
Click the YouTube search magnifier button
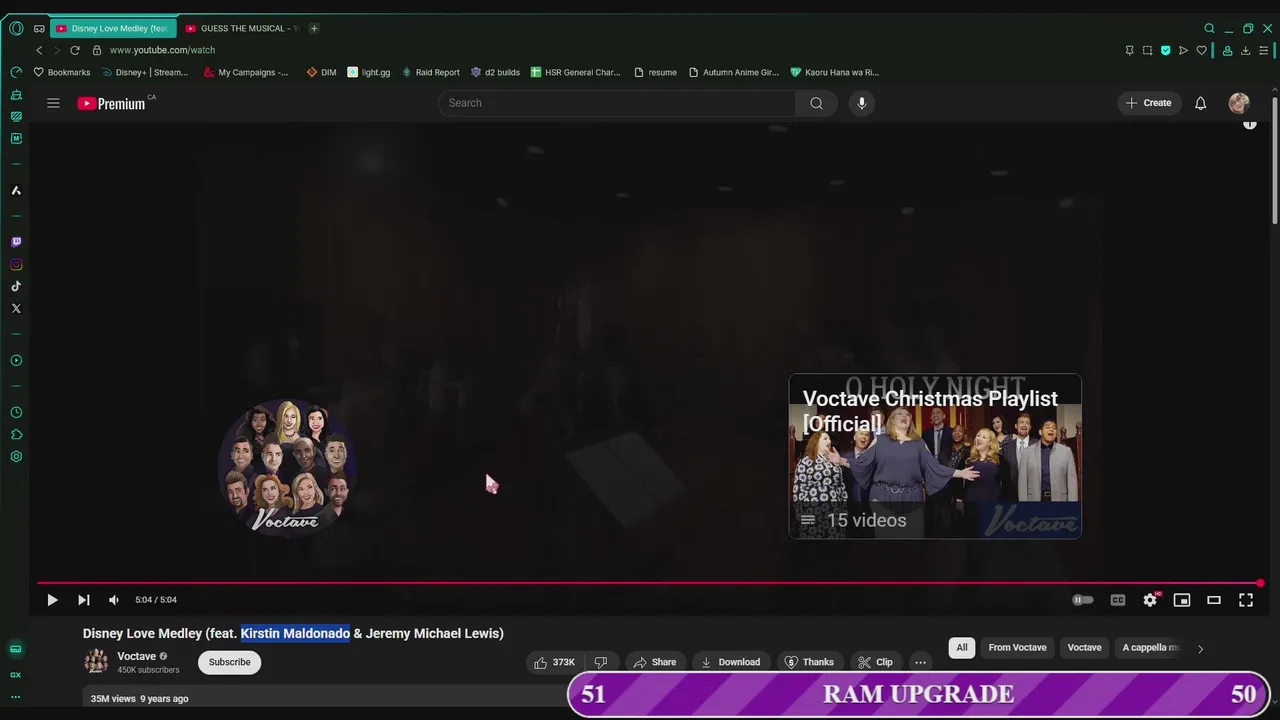click(x=816, y=103)
